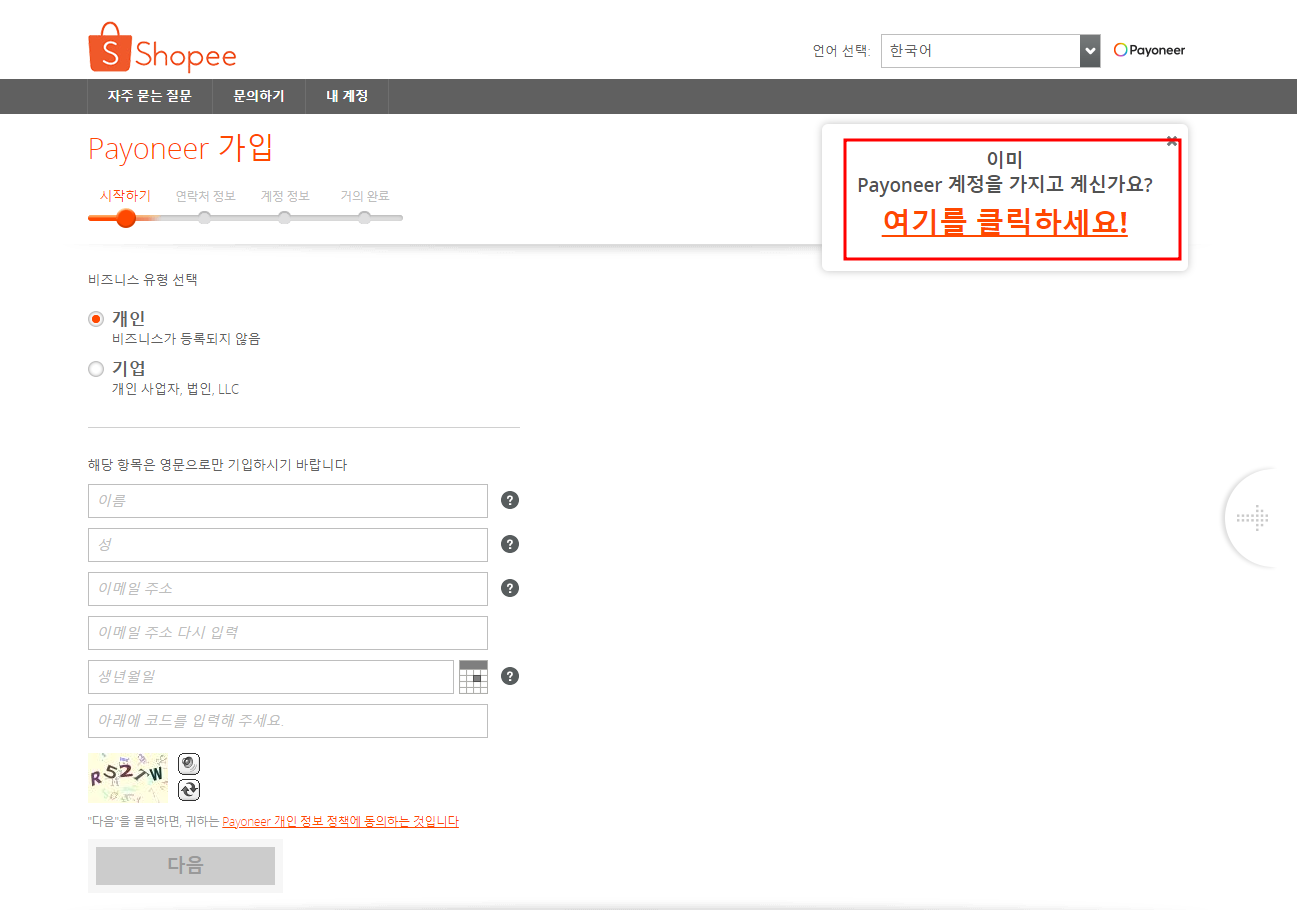The width and height of the screenshot is (1297, 910).
Task: Click the 여기를 클릭하세요! link
Action: pyautogui.click(x=1005, y=222)
